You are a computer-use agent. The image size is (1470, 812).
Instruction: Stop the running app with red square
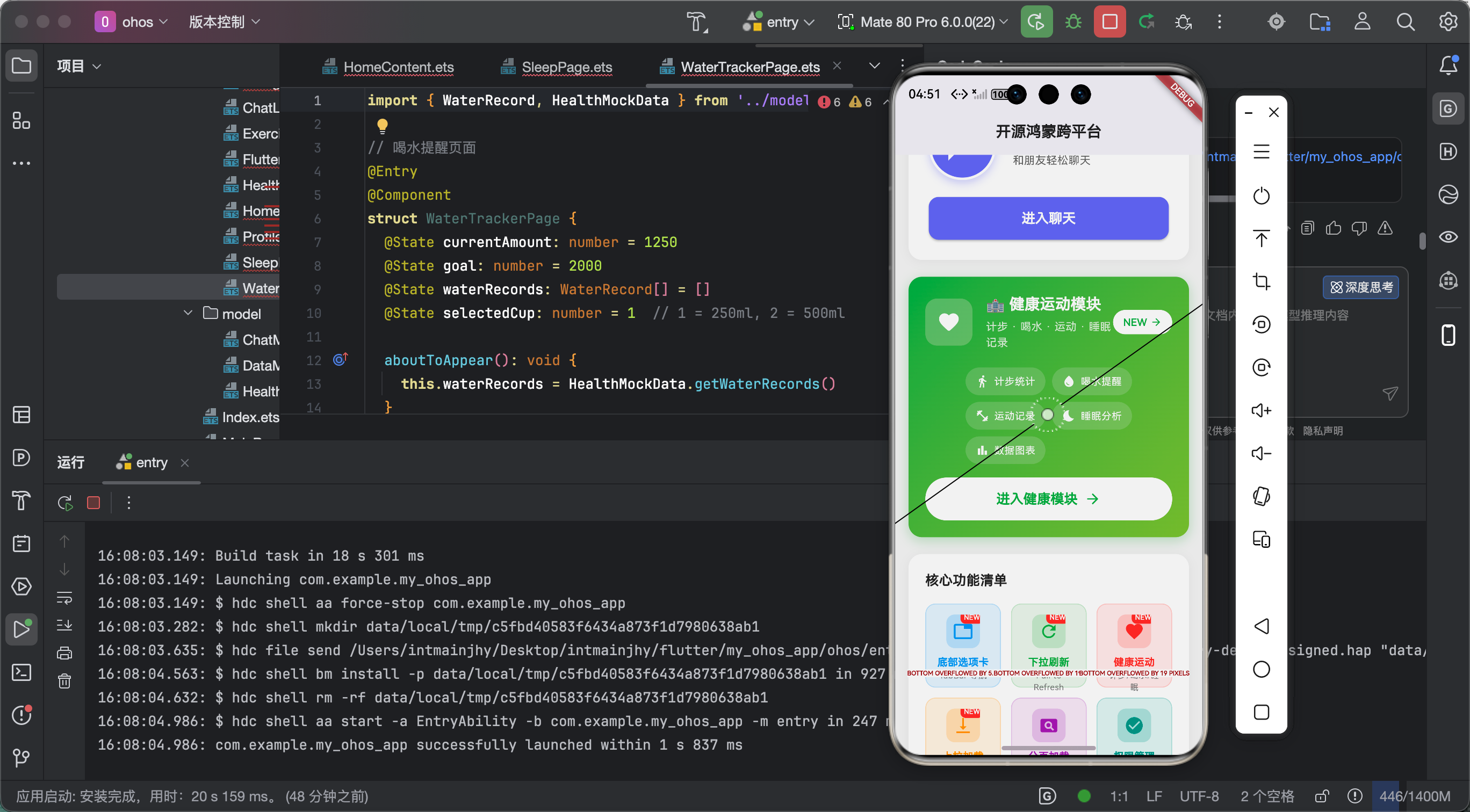1109,21
